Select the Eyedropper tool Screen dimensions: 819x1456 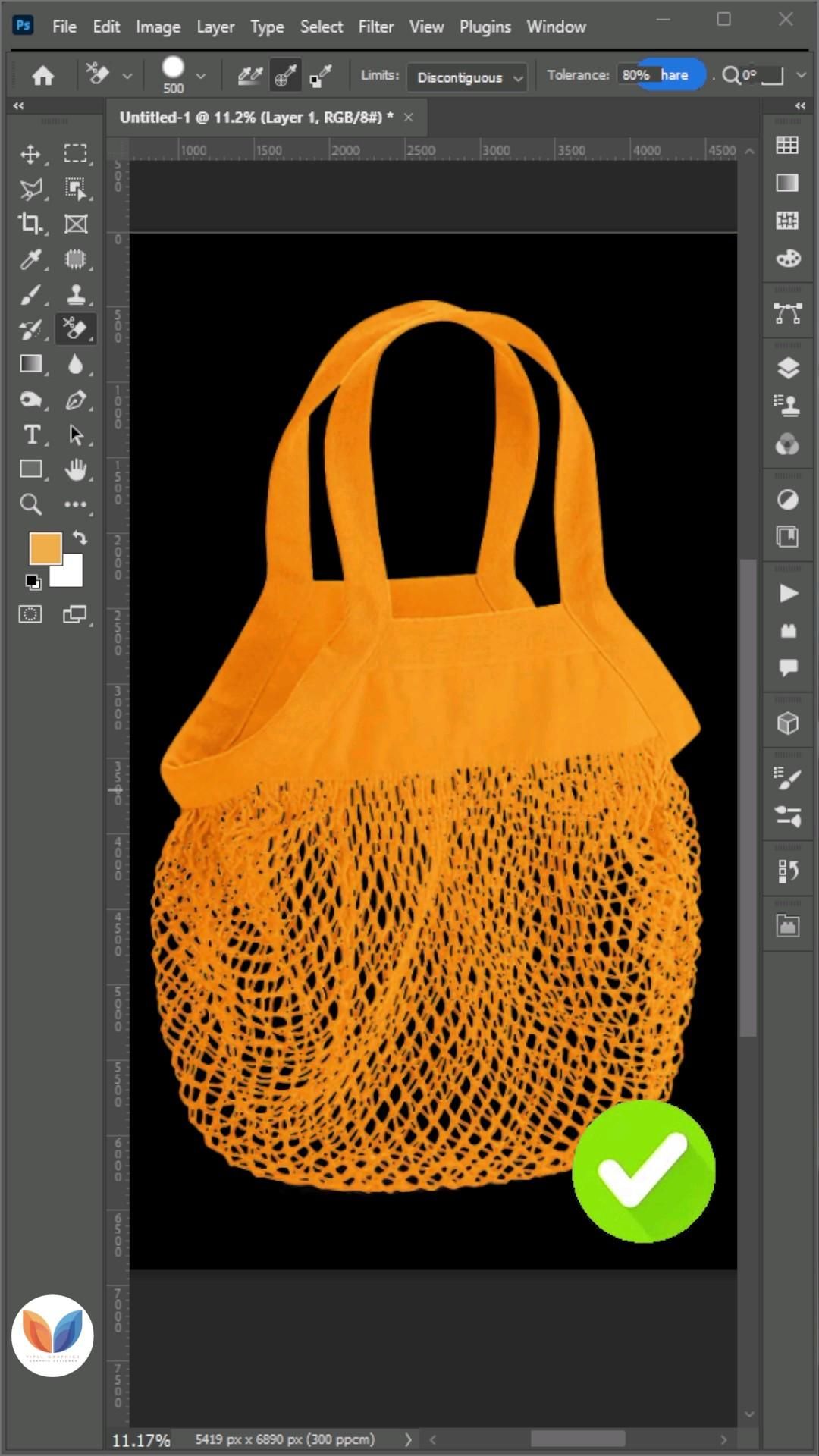pyautogui.click(x=30, y=259)
